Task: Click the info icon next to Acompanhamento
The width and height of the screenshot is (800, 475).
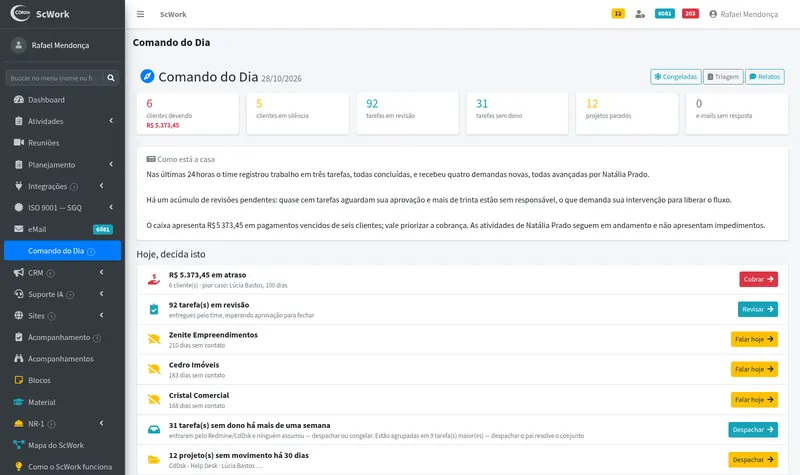Action: tap(97, 338)
